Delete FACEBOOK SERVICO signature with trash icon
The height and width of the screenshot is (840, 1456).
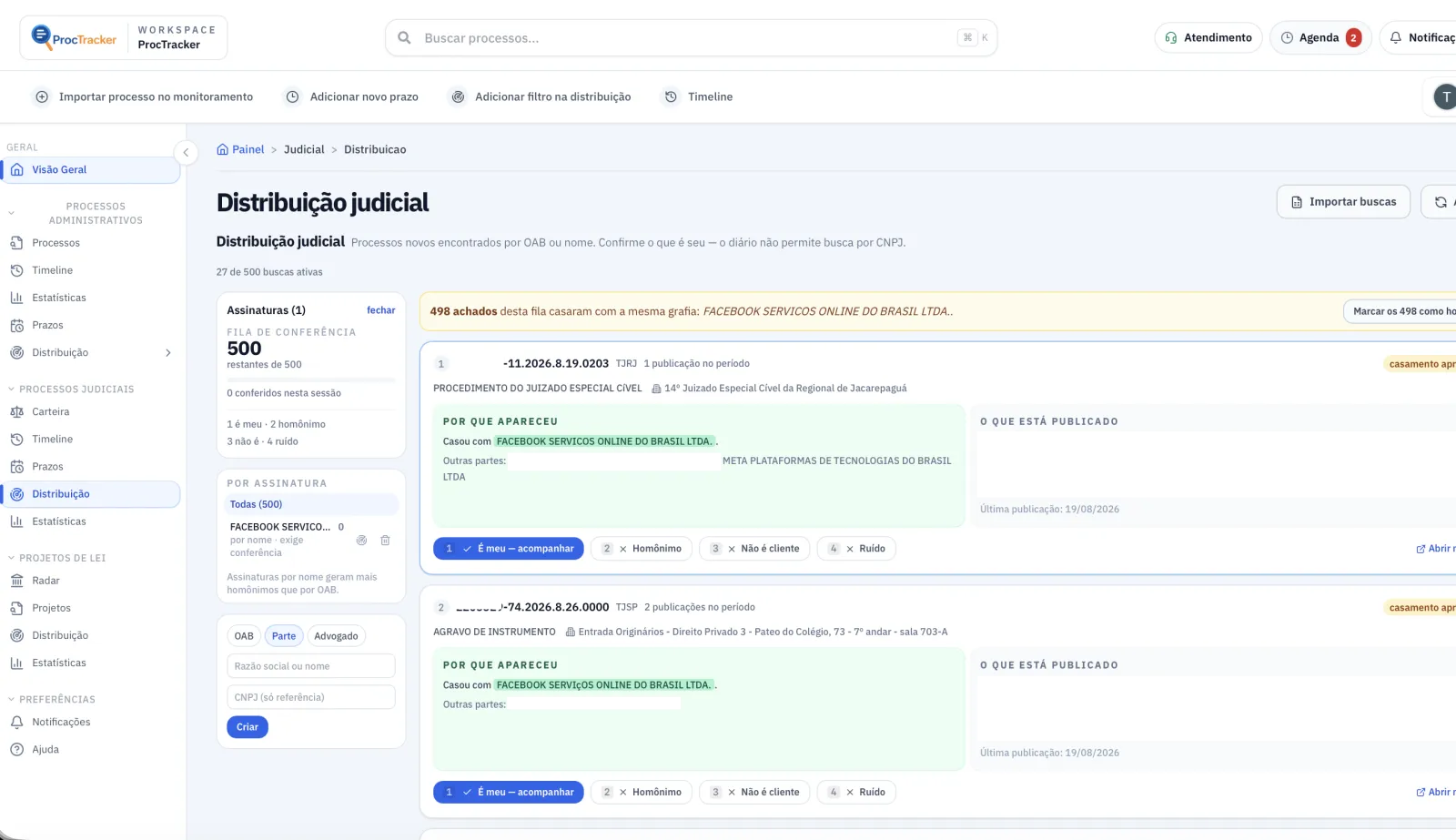tap(385, 541)
